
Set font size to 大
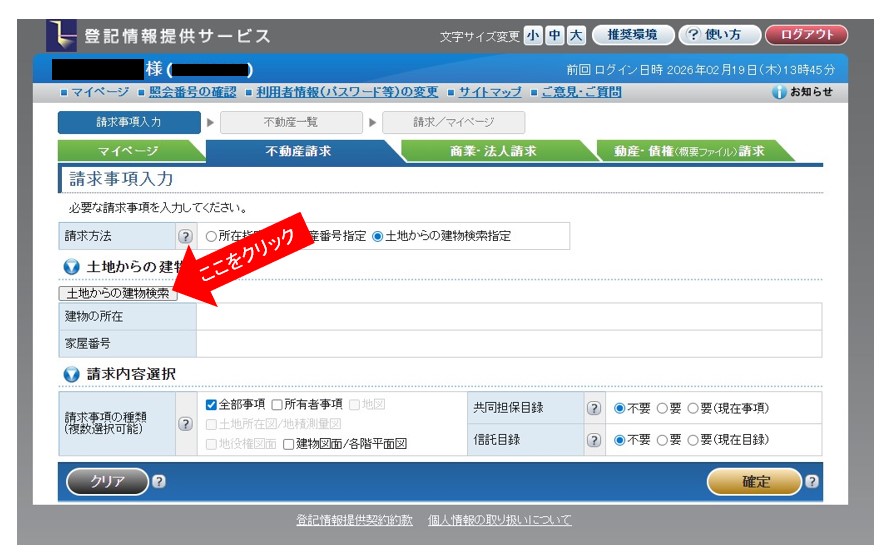(x=575, y=36)
